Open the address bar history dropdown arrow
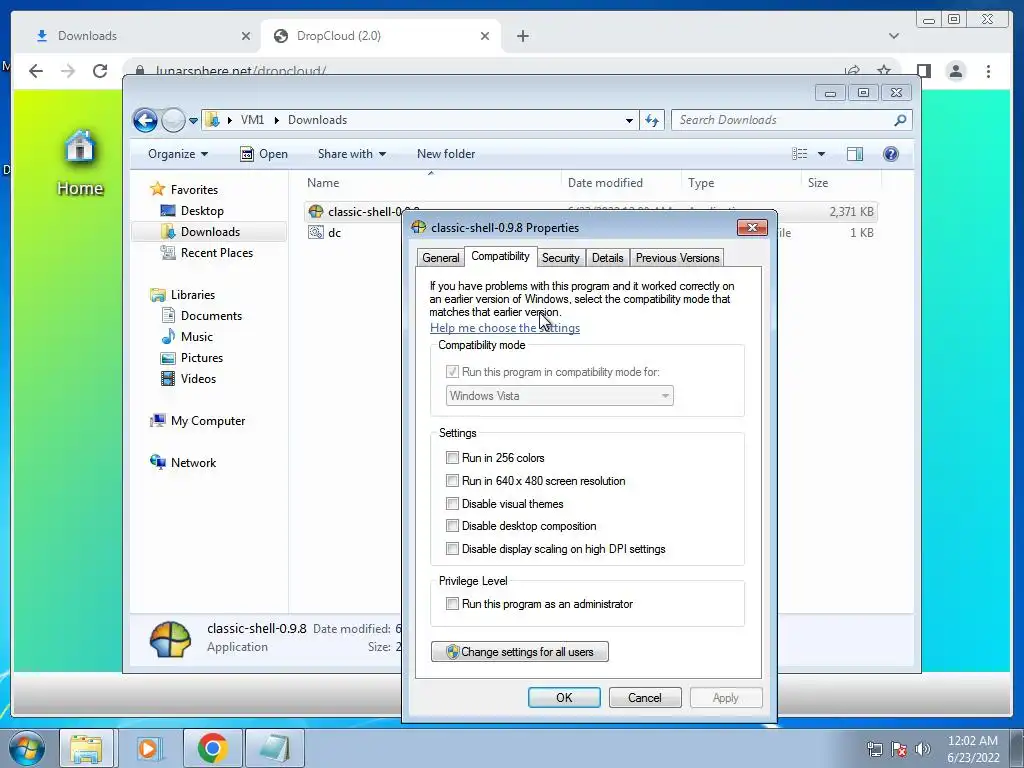The height and width of the screenshot is (768, 1024). click(x=629, y=121)
